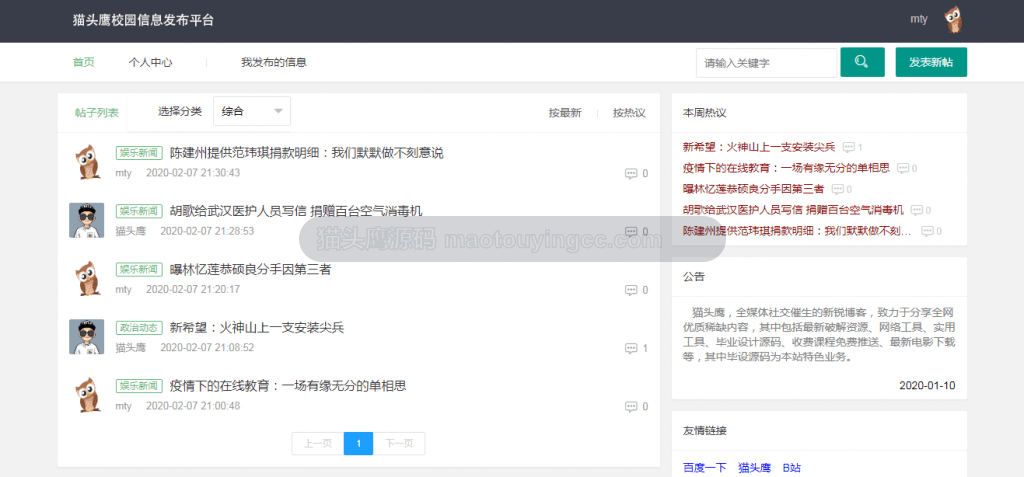Click 娱乐新闻 tag on the 曝林忆莲 post
The height and width of the screenshot is (477, 1024).
(x=138, y=269)
